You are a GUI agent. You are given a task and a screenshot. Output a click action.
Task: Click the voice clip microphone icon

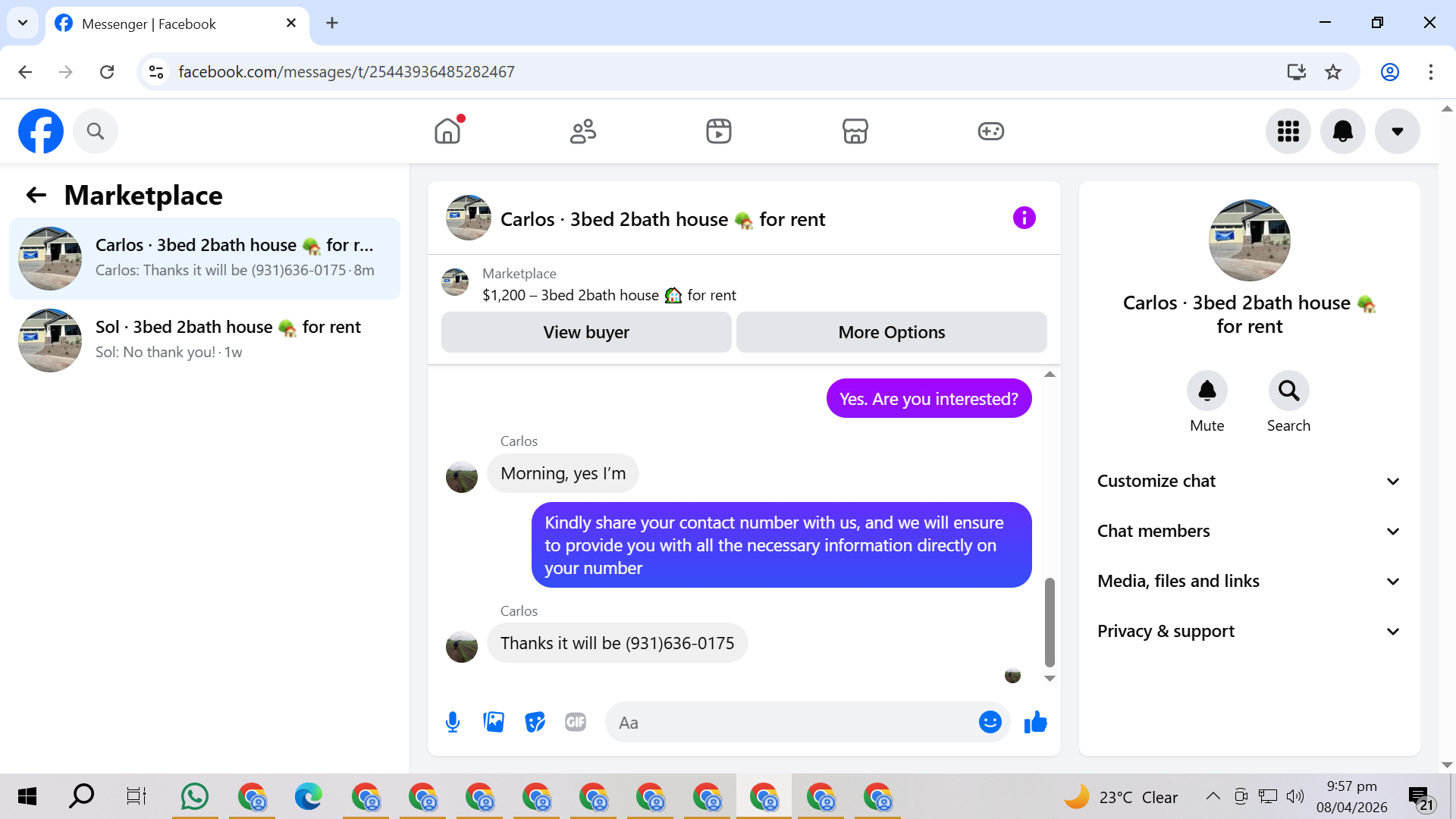click(x=453, y=722)
